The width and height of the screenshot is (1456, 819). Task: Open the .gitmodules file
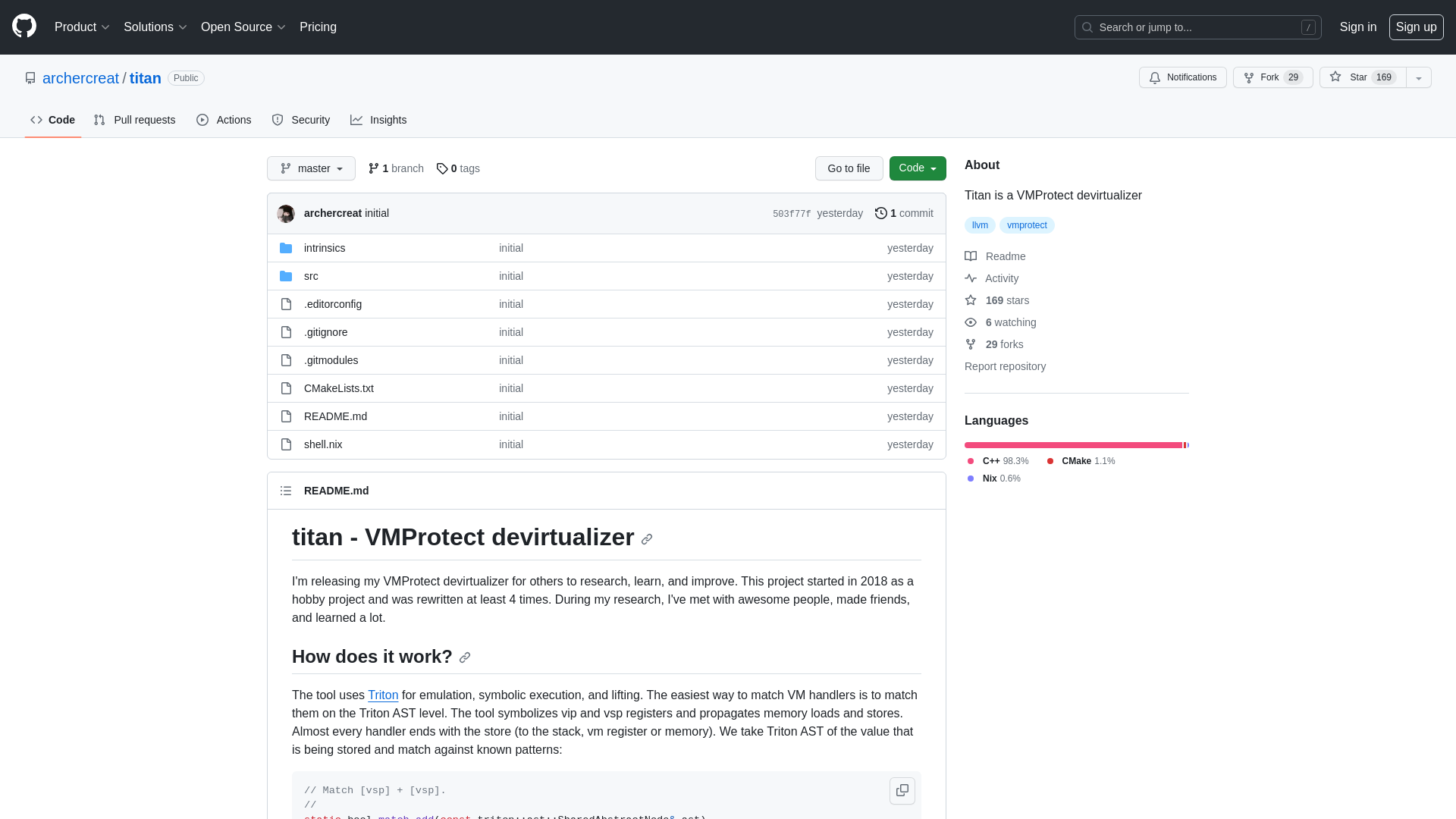tap(331, 360)
